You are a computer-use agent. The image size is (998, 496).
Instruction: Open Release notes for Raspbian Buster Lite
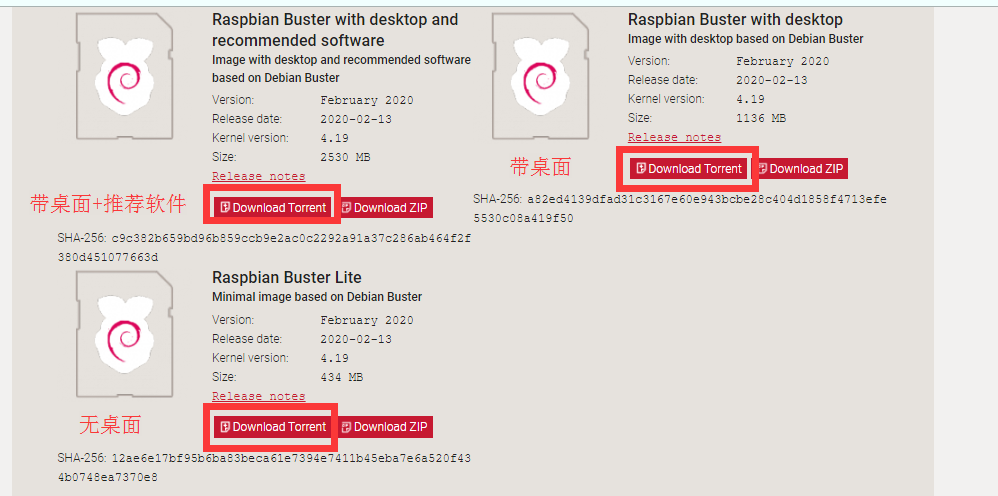tap(258, 396)
